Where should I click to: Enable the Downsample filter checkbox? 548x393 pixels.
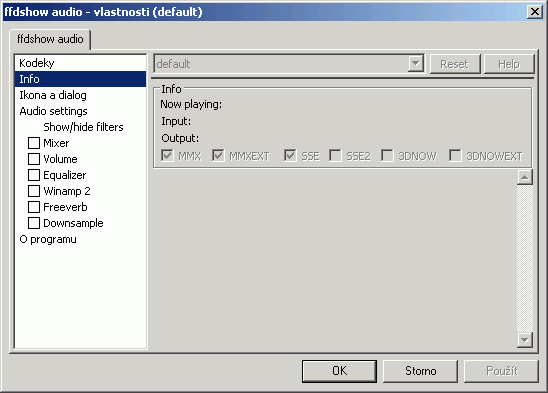(x=34, y=223)
